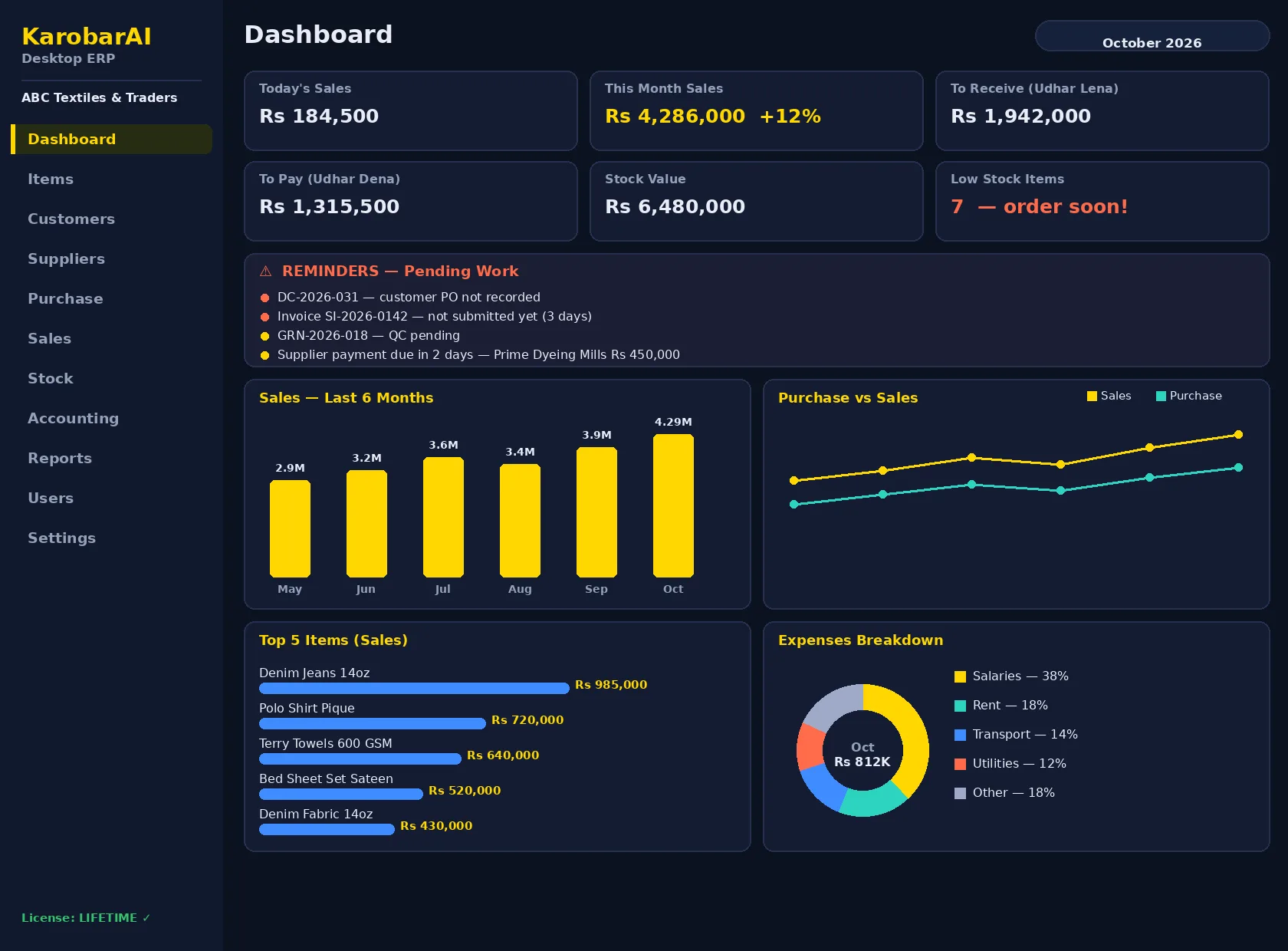
Task: Click the Aug sales bar
Action: click(520, 521)
